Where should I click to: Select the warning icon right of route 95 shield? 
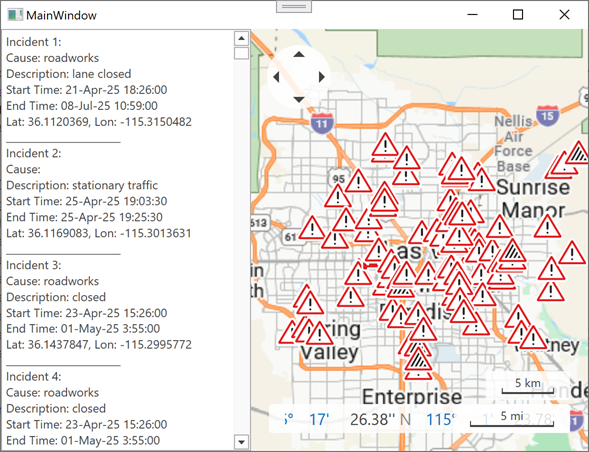coord(358,181)
